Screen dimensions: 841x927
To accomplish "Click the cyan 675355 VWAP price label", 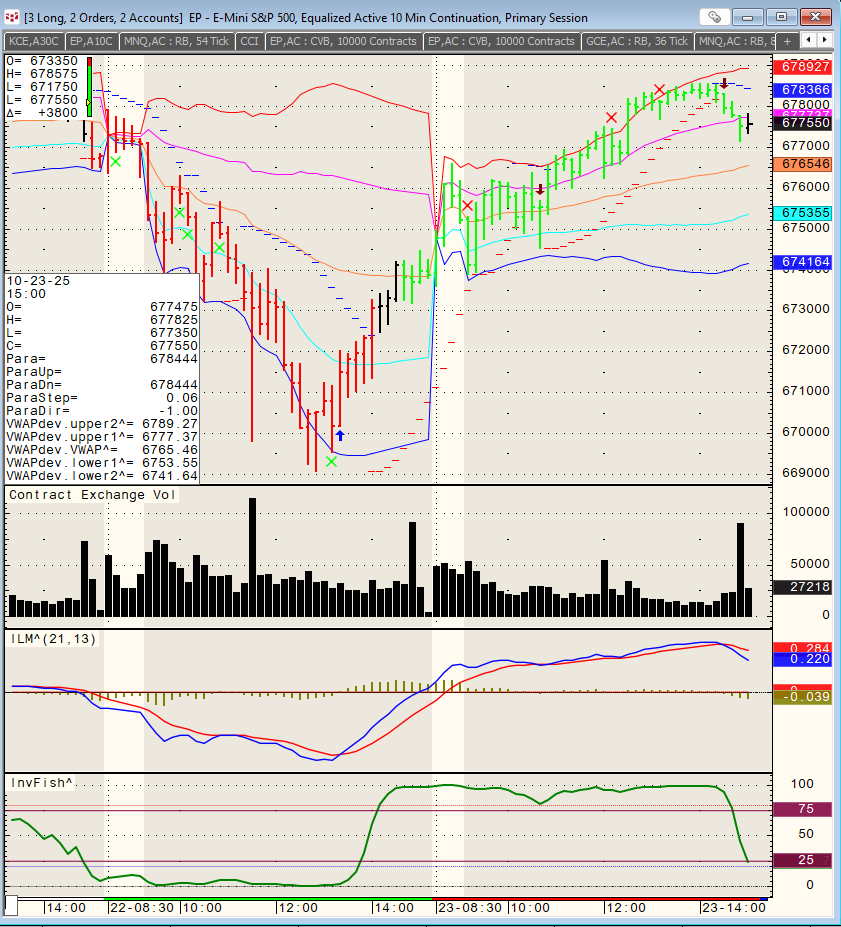I will point(804,213).
